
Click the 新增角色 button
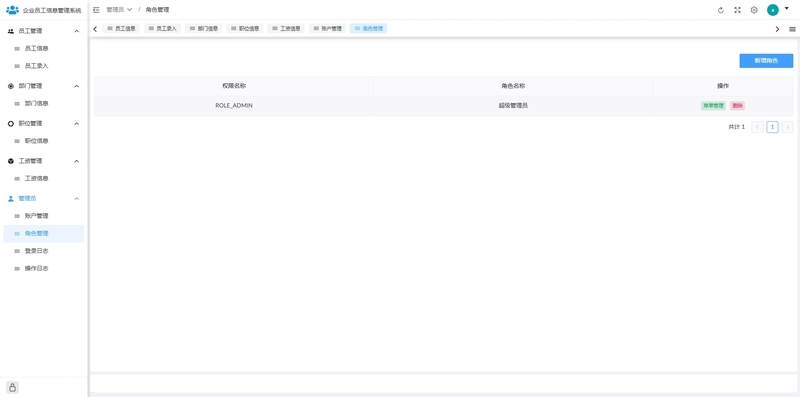(x=766, y=61)
